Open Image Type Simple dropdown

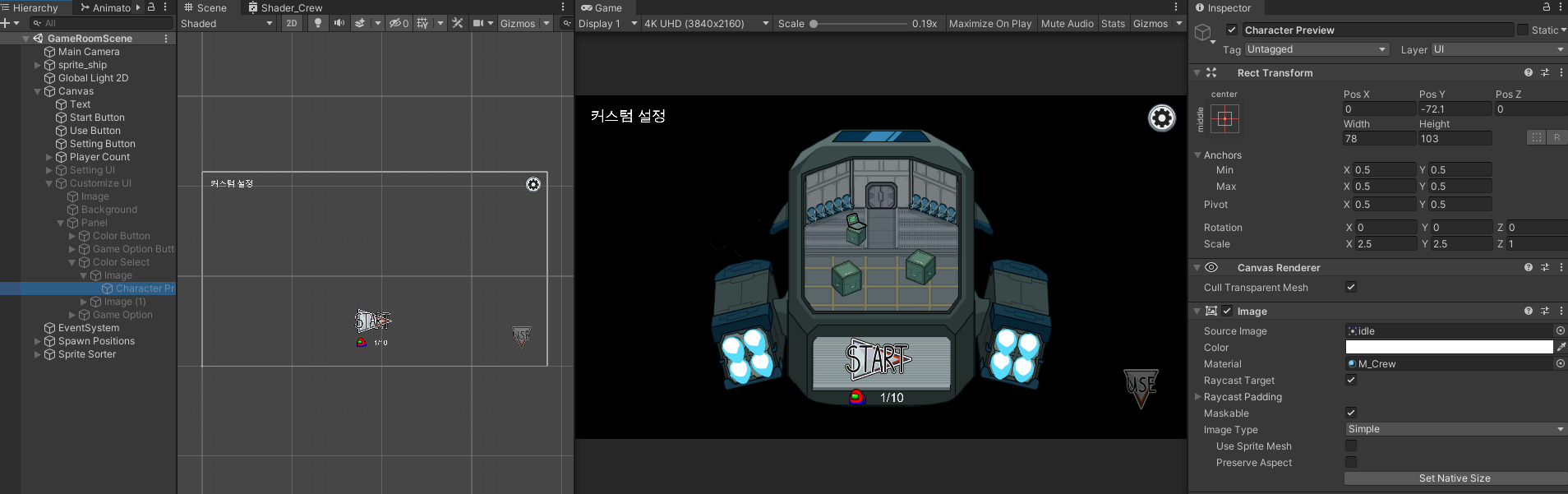pyautogui.click(x=1455, y=429)
